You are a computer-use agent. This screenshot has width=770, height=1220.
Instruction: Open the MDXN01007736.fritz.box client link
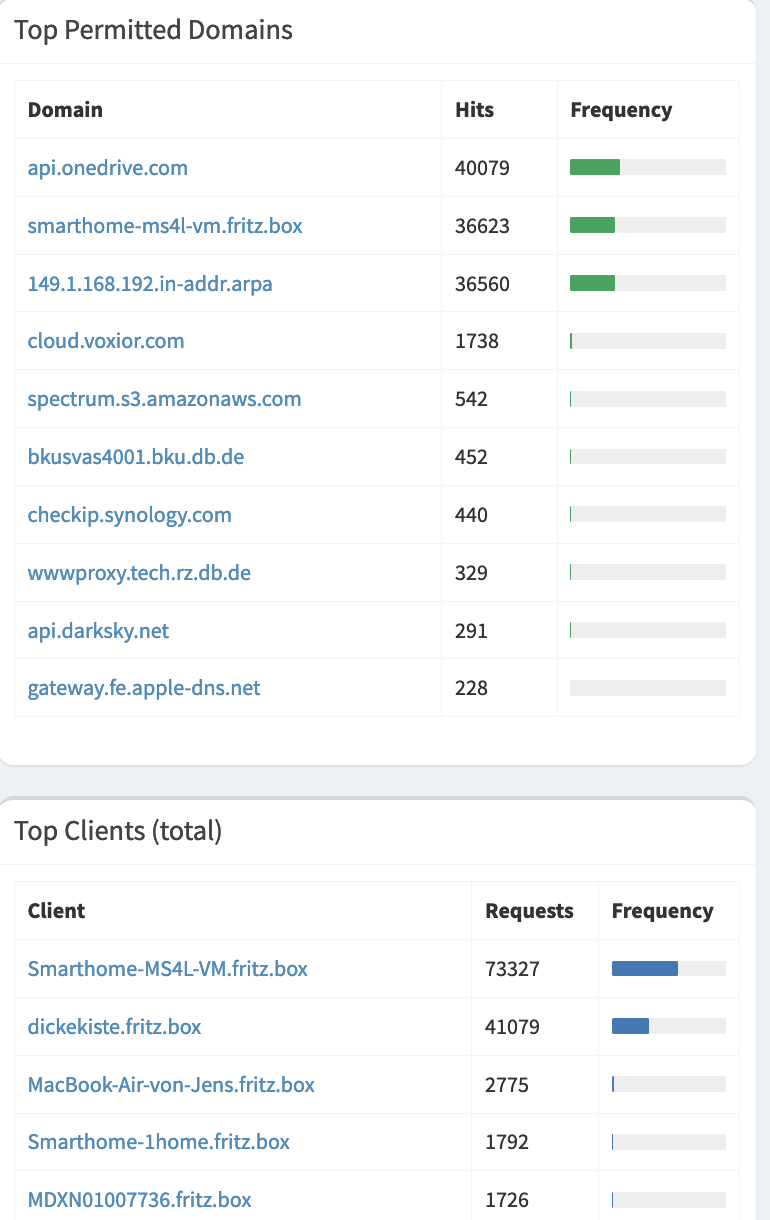tap(140, 1199)
